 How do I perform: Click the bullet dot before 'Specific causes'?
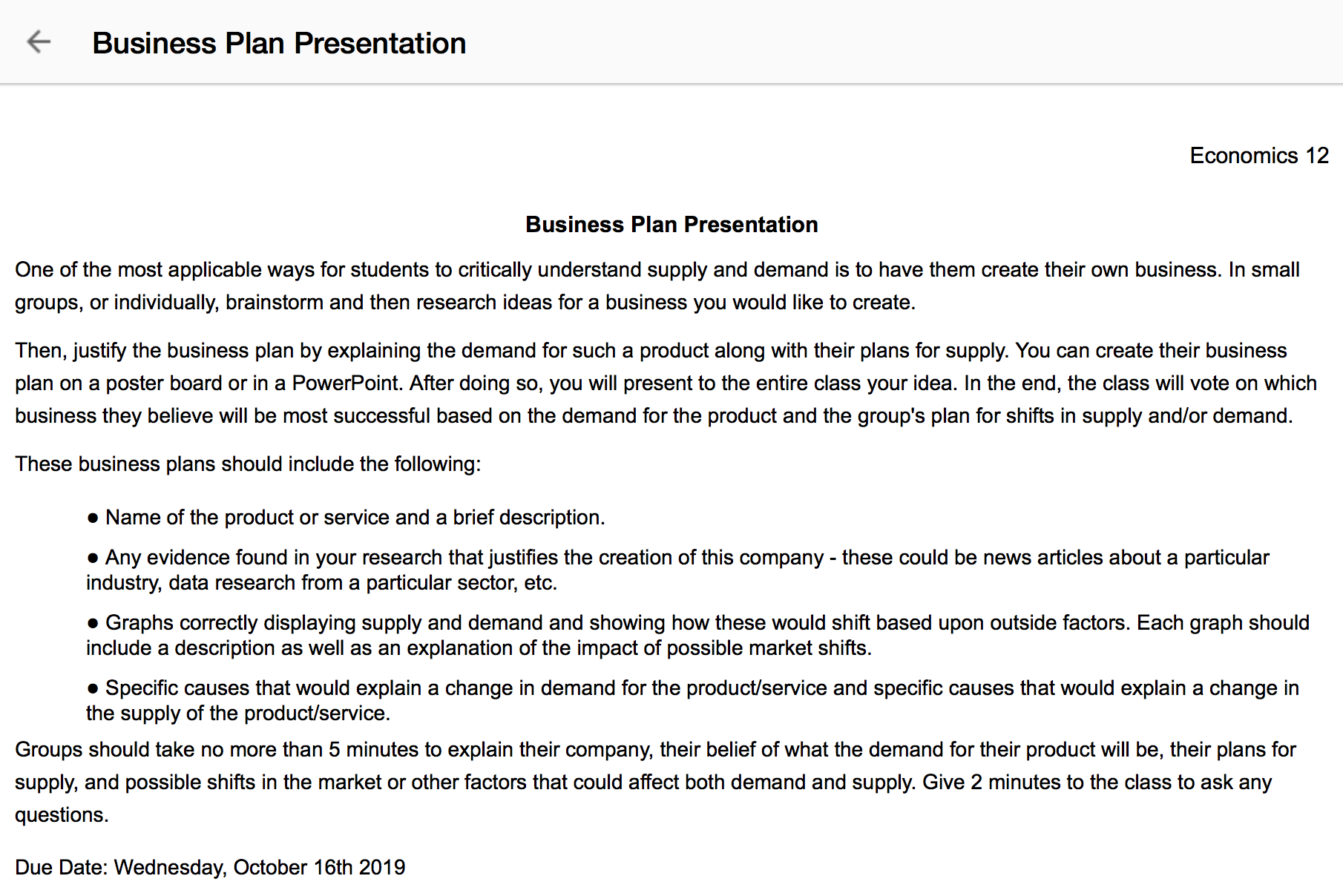(x=93, y=688)
